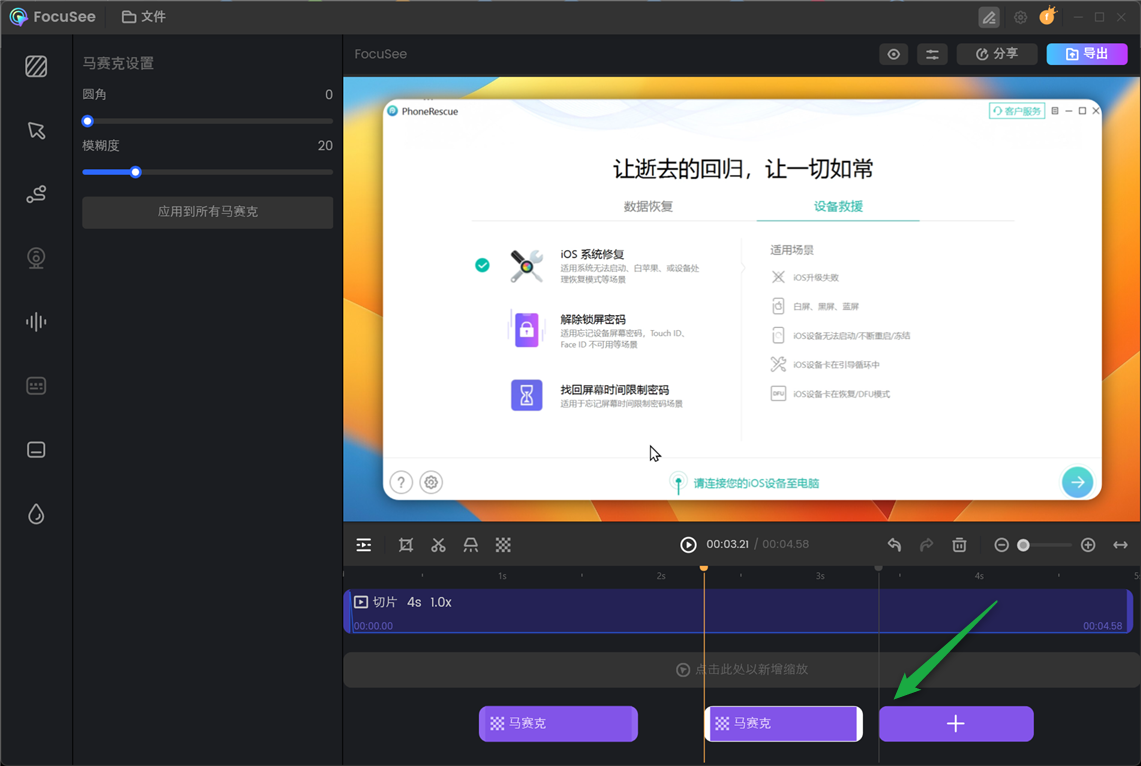Toggle the timeline tracks list icon
This screenshot has height=766, width=1141.
(363, 545)
